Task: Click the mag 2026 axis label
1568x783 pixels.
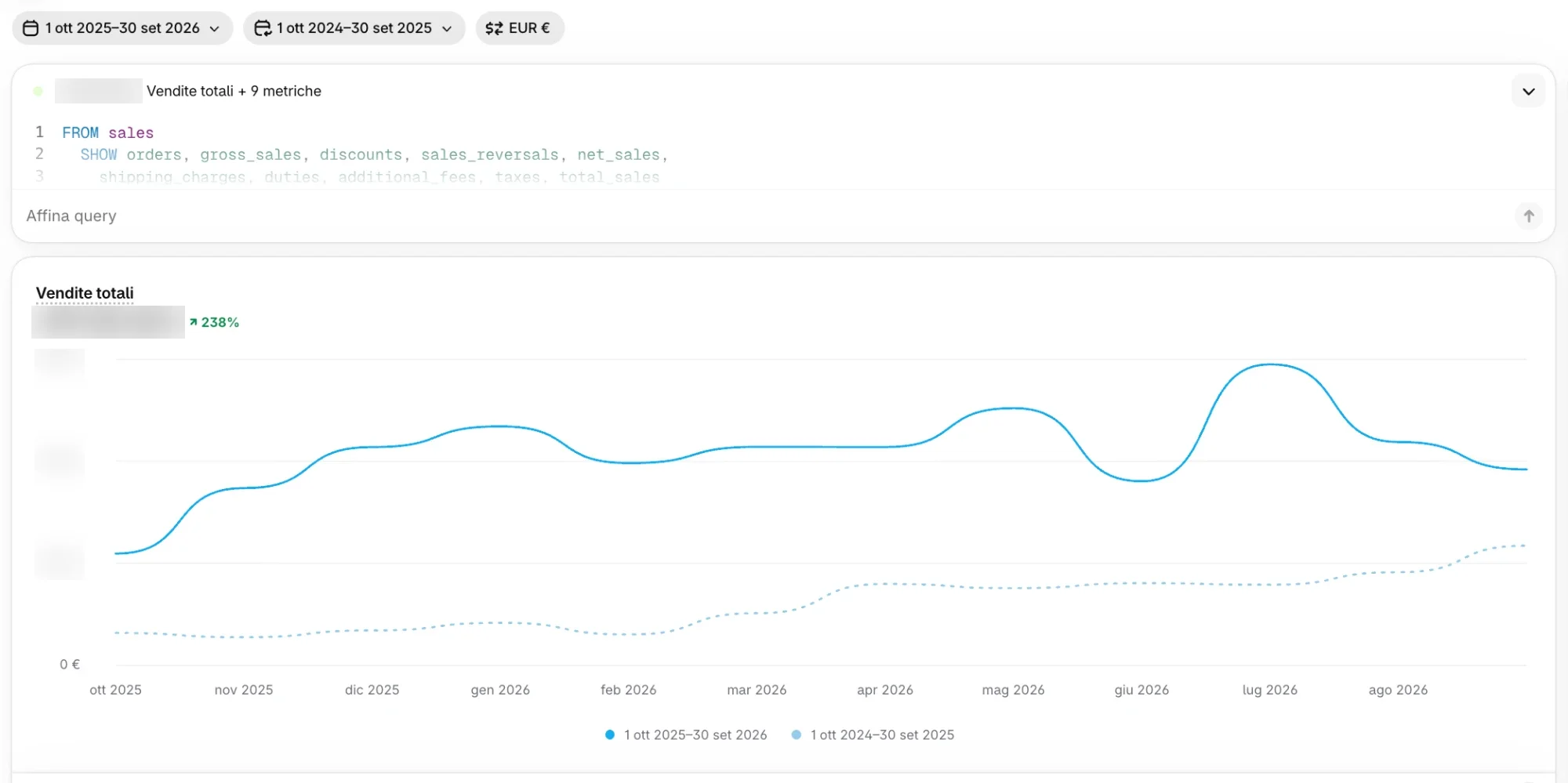Action: tap(1013, 690)
